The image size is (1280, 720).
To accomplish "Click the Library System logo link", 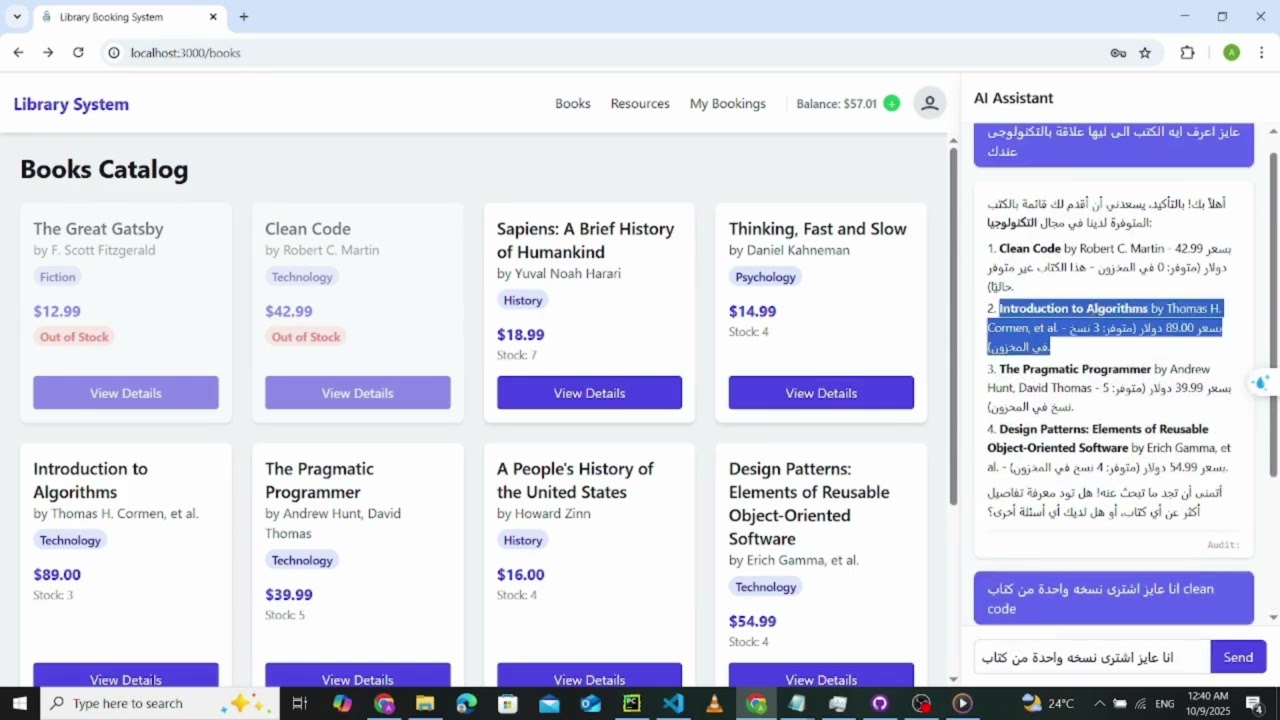I will pyautogui.click(x=71, y=104).
